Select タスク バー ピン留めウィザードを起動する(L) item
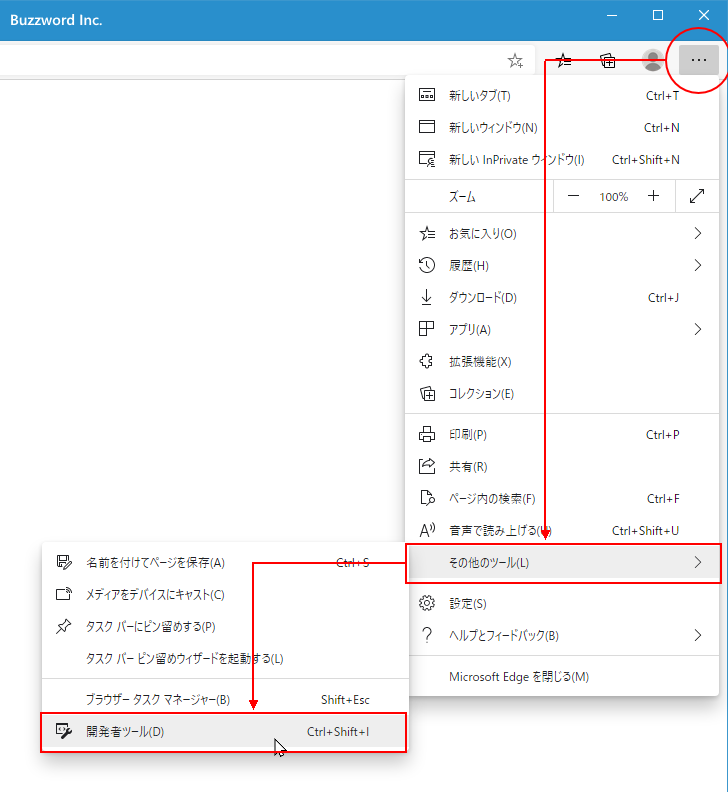Screen dimensions: 728x792 pyautogui.click(x=224, y=659)
